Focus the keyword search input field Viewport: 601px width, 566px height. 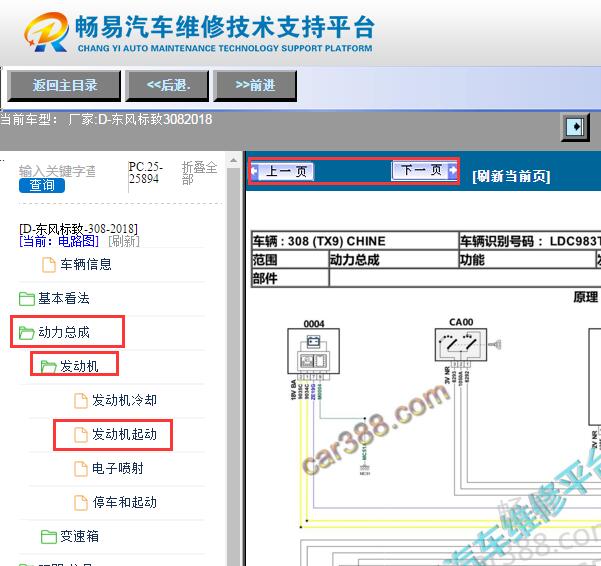[57, 171]
